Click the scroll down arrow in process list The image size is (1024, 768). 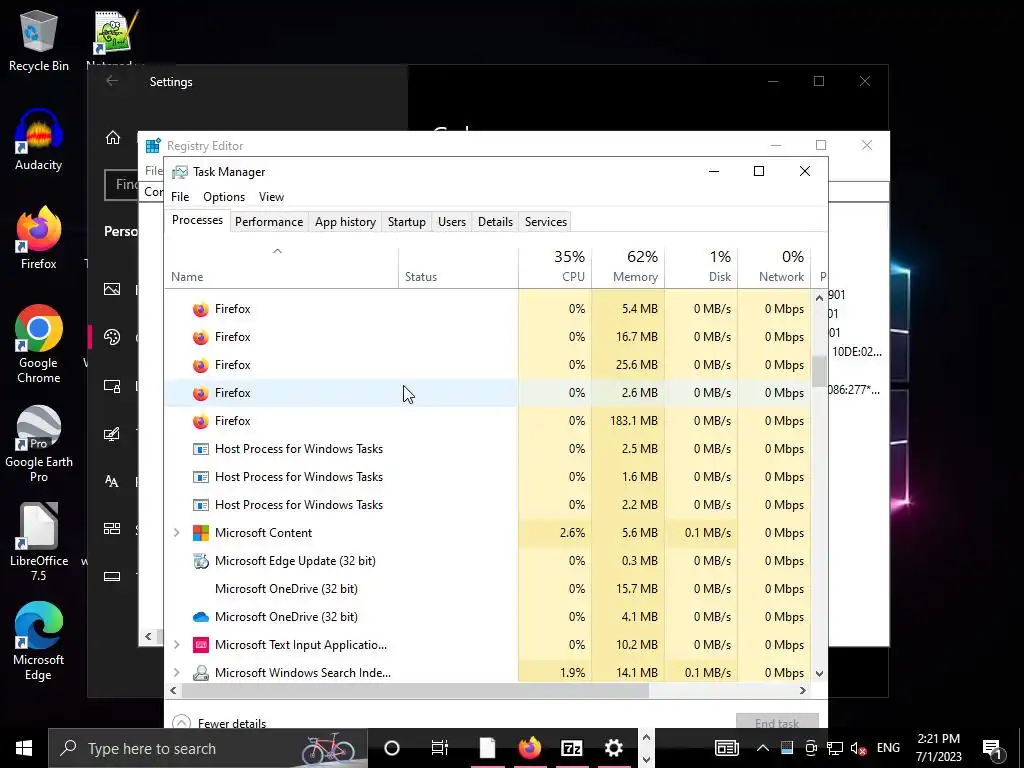click(819, 673)
